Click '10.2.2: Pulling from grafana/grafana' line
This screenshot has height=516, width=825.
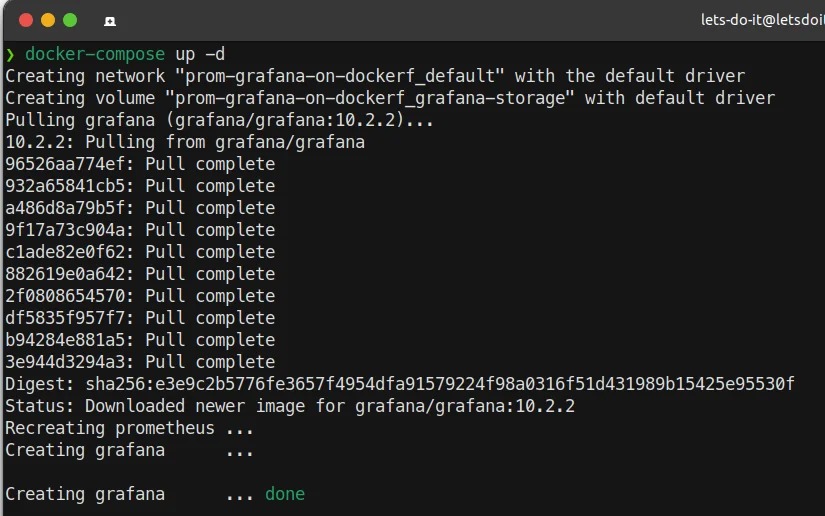point(185,142)
